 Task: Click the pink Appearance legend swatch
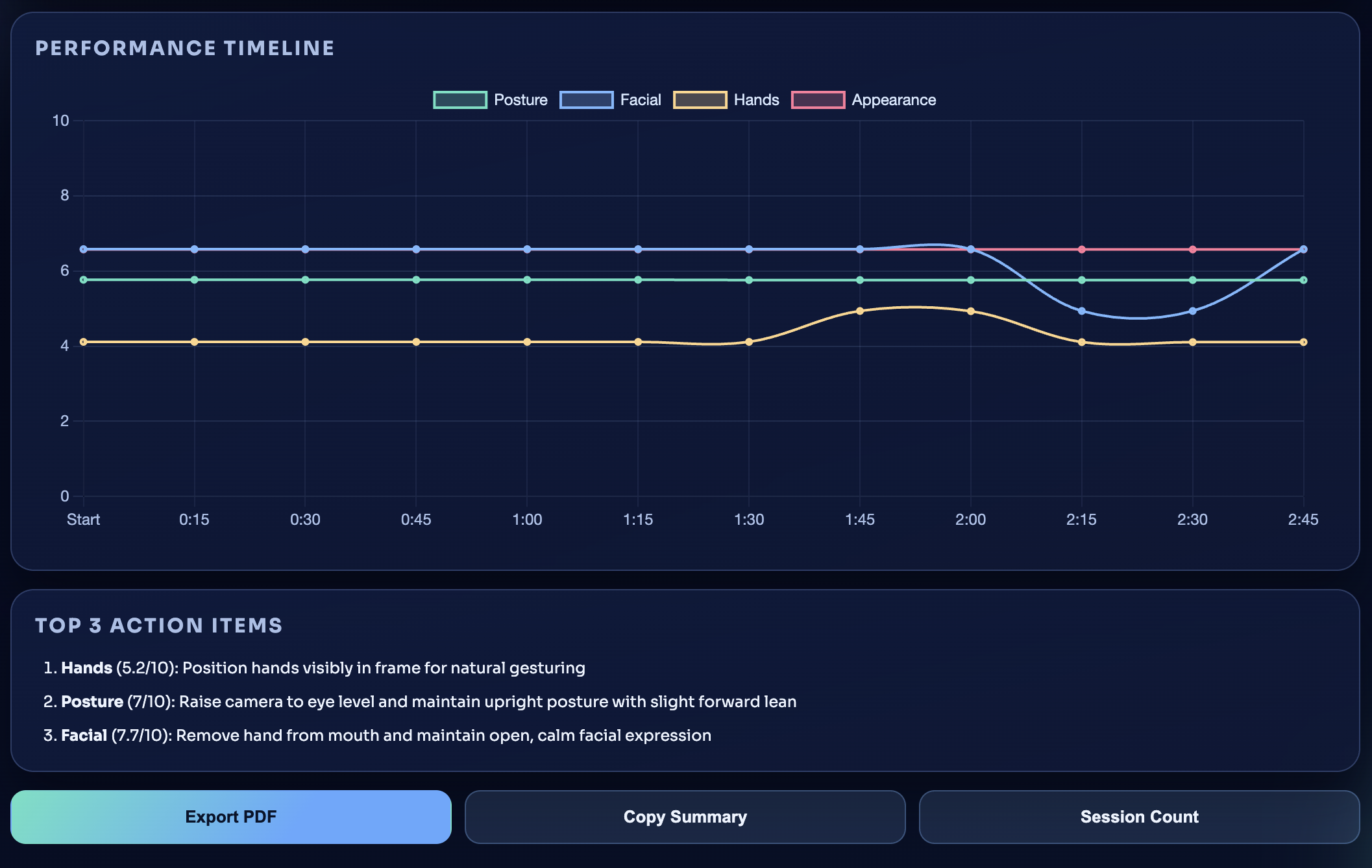[818, 100]
